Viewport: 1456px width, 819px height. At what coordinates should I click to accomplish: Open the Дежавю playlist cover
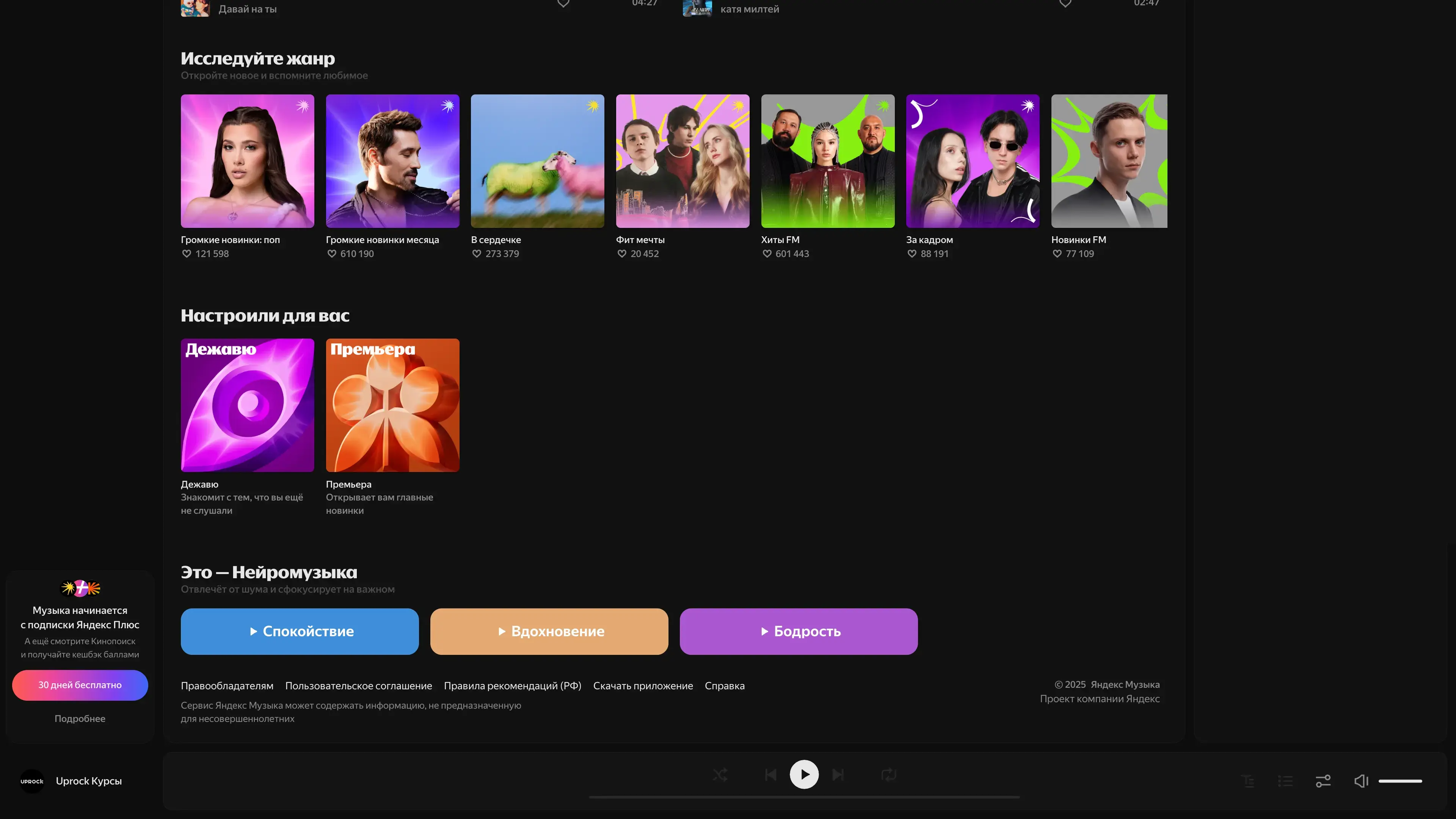click(x=247, y=405)
